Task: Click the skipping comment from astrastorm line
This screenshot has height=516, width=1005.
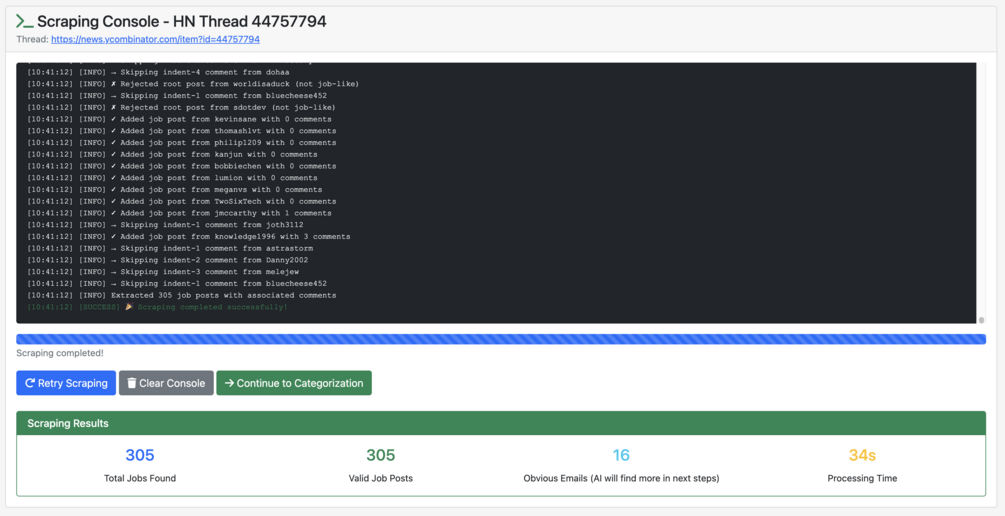Action: (x=170, y=248)
